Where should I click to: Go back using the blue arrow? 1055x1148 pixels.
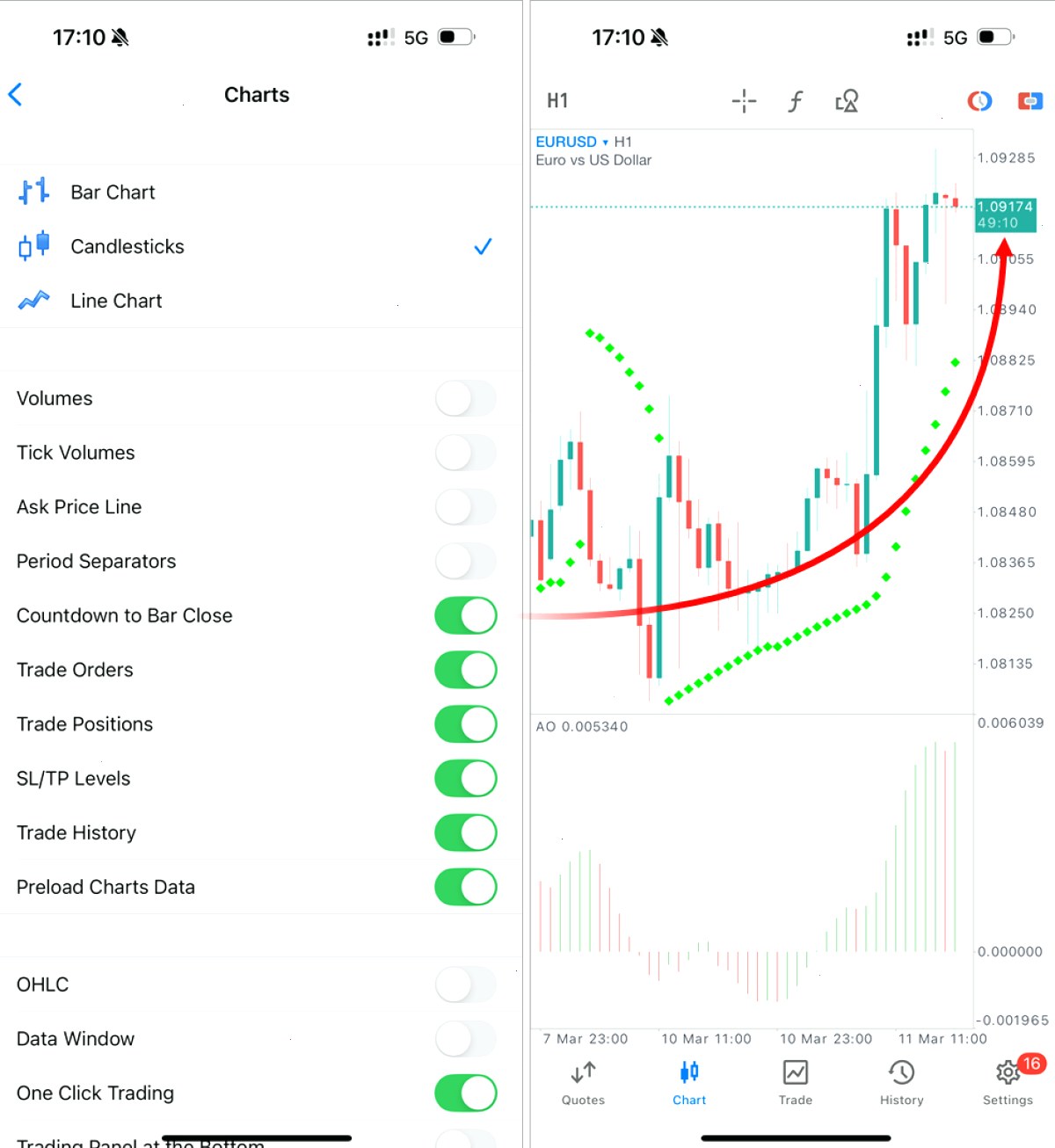tap(15, 94)
